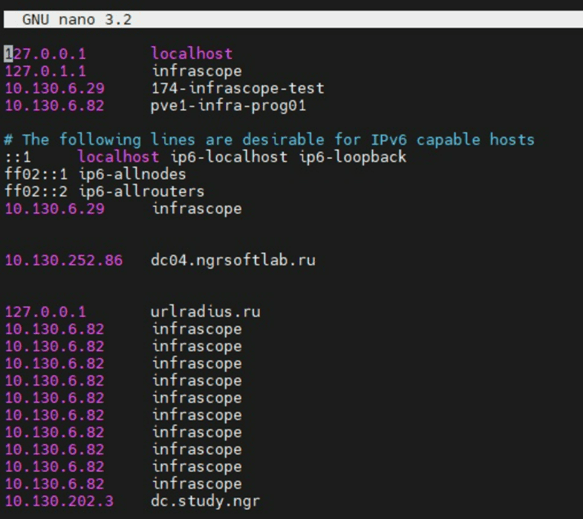Viewport: 583px width, 519px height.
Task: Click infrascope beside the second 10.130.6.29
Action: pos(197,209)
